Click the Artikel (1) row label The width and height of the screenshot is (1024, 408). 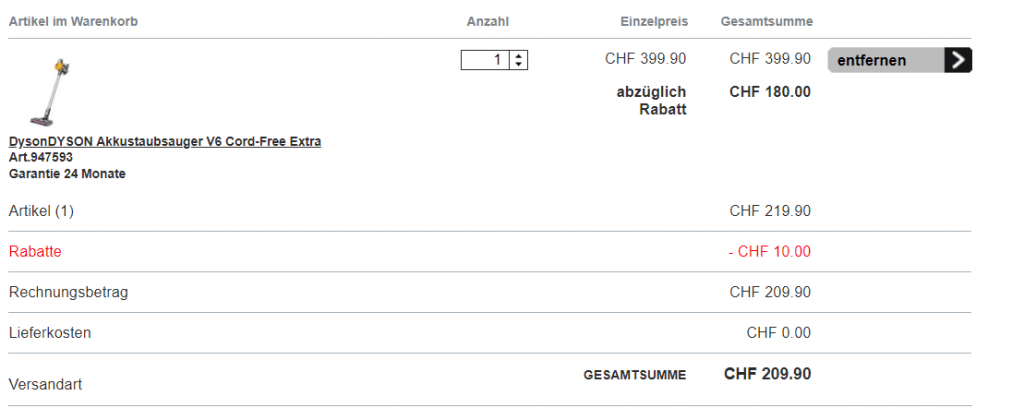(41, 211)
